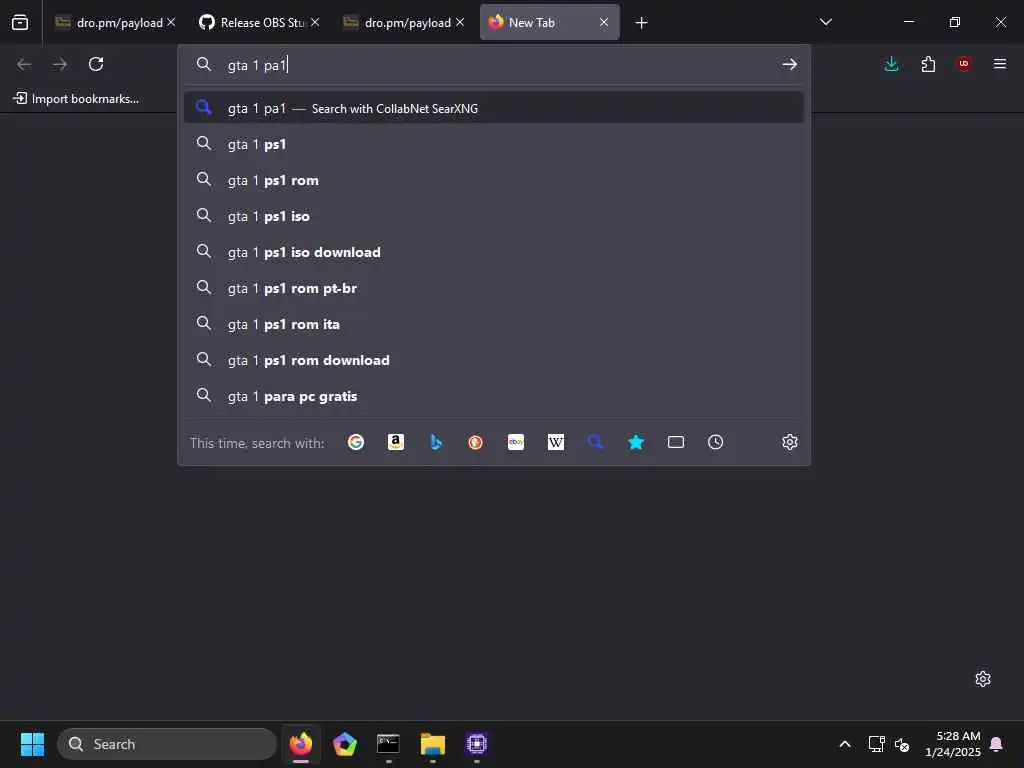
Task: Switch to Release OBS Studio tab
Action: (x=259, y=22)
